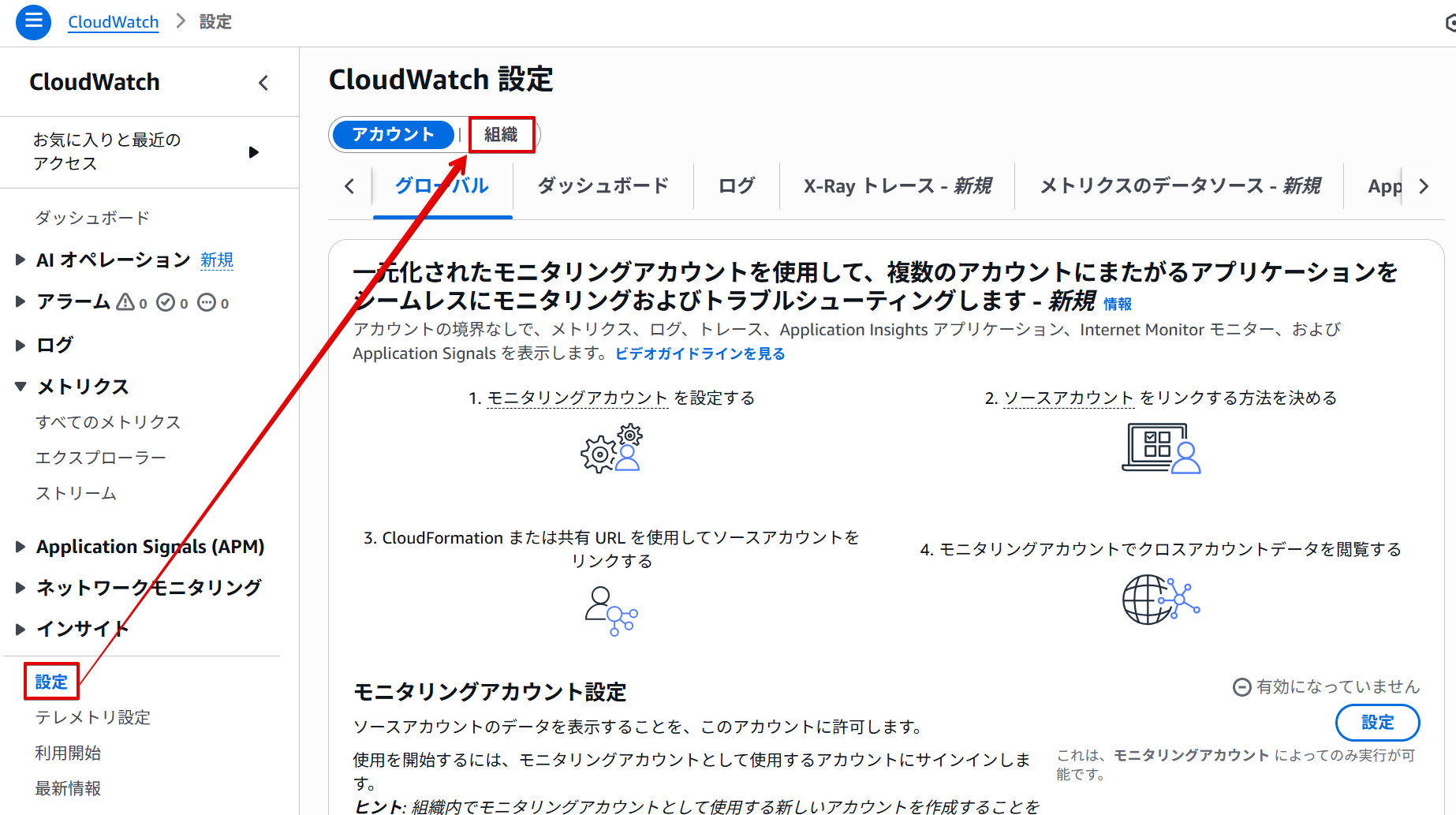Viewport: 1456px width, 815px height.
Task: Collapse the CloudWatch sidebar chevron
Action: point(263,82)
